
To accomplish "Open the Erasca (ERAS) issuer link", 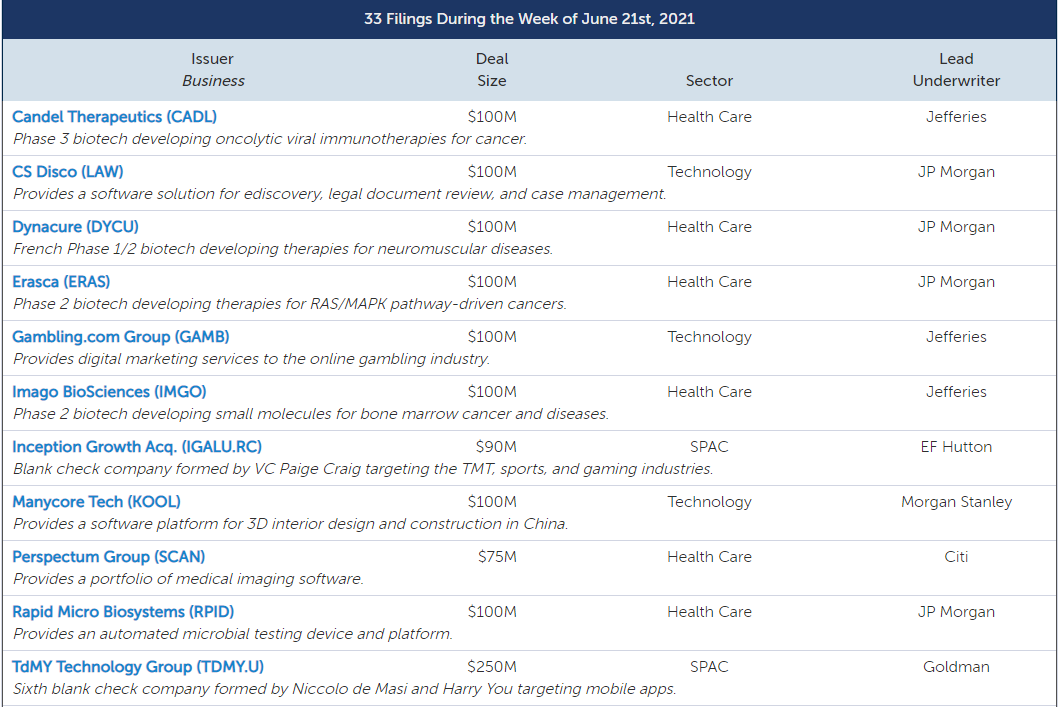I will pos(61,282).
